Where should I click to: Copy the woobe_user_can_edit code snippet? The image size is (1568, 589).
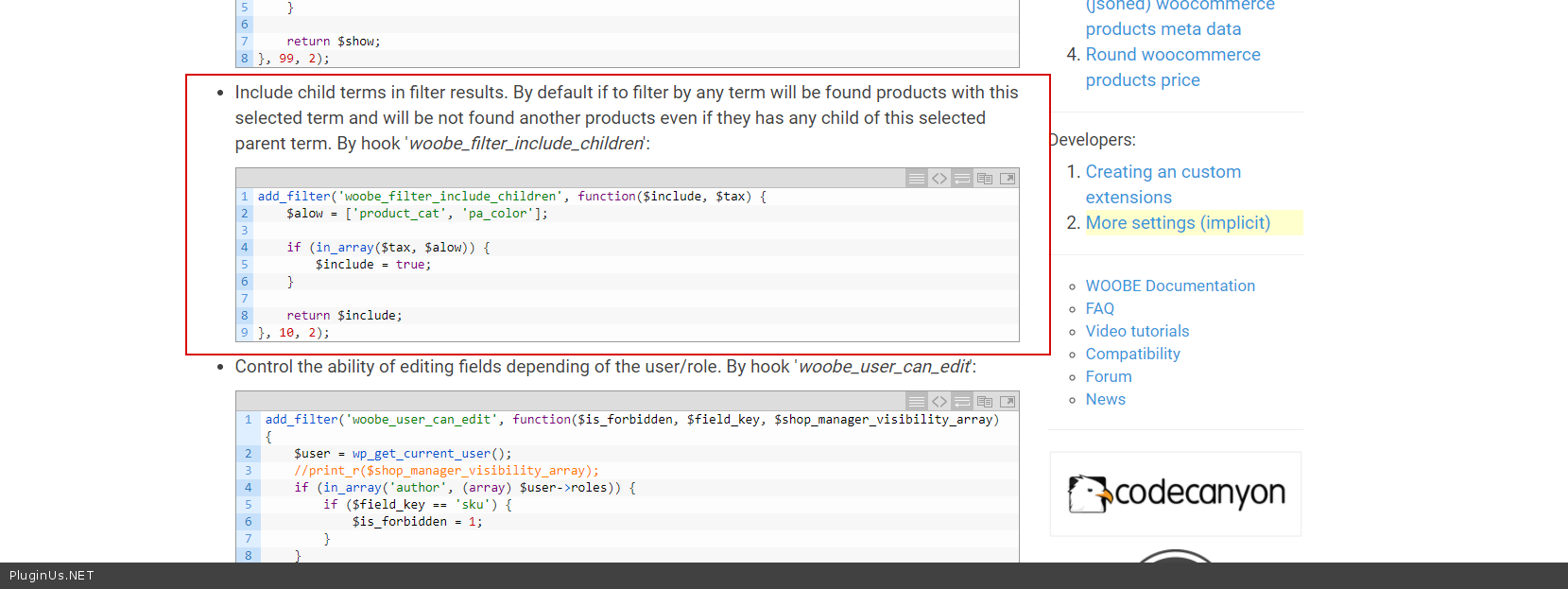coord(984,402)
